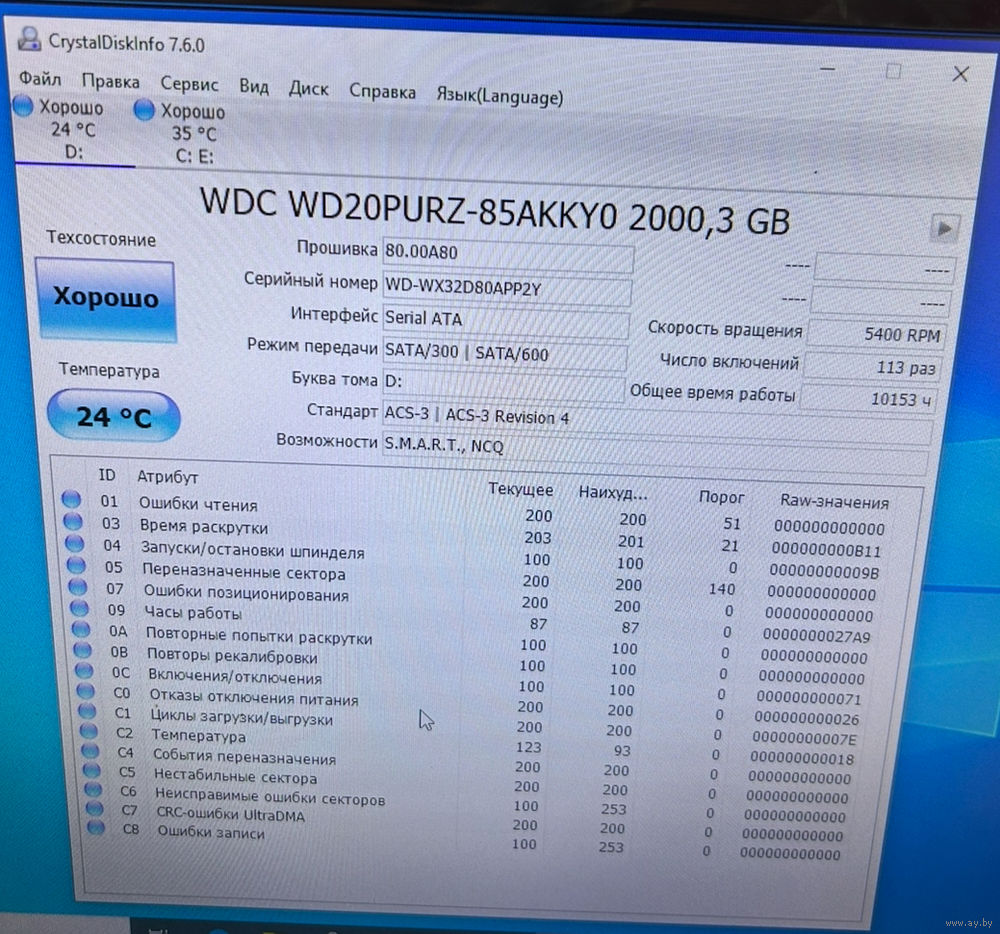Click status icon for C8 Ошибки записи
Image resolution: width=1000 pixels, height=934 pixels.
96,827
